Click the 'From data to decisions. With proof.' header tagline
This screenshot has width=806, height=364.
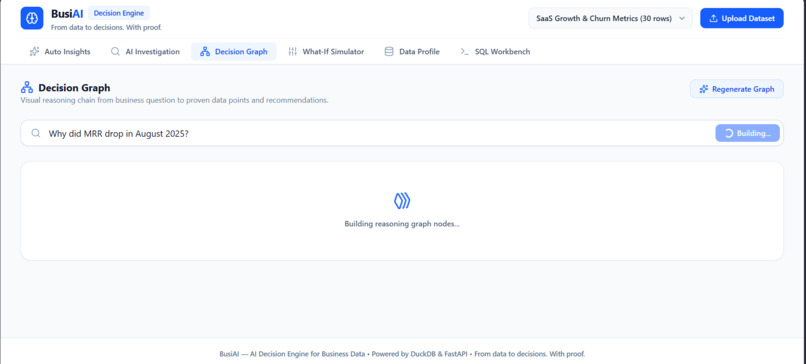pyautogui.click(x=106, y=27)
